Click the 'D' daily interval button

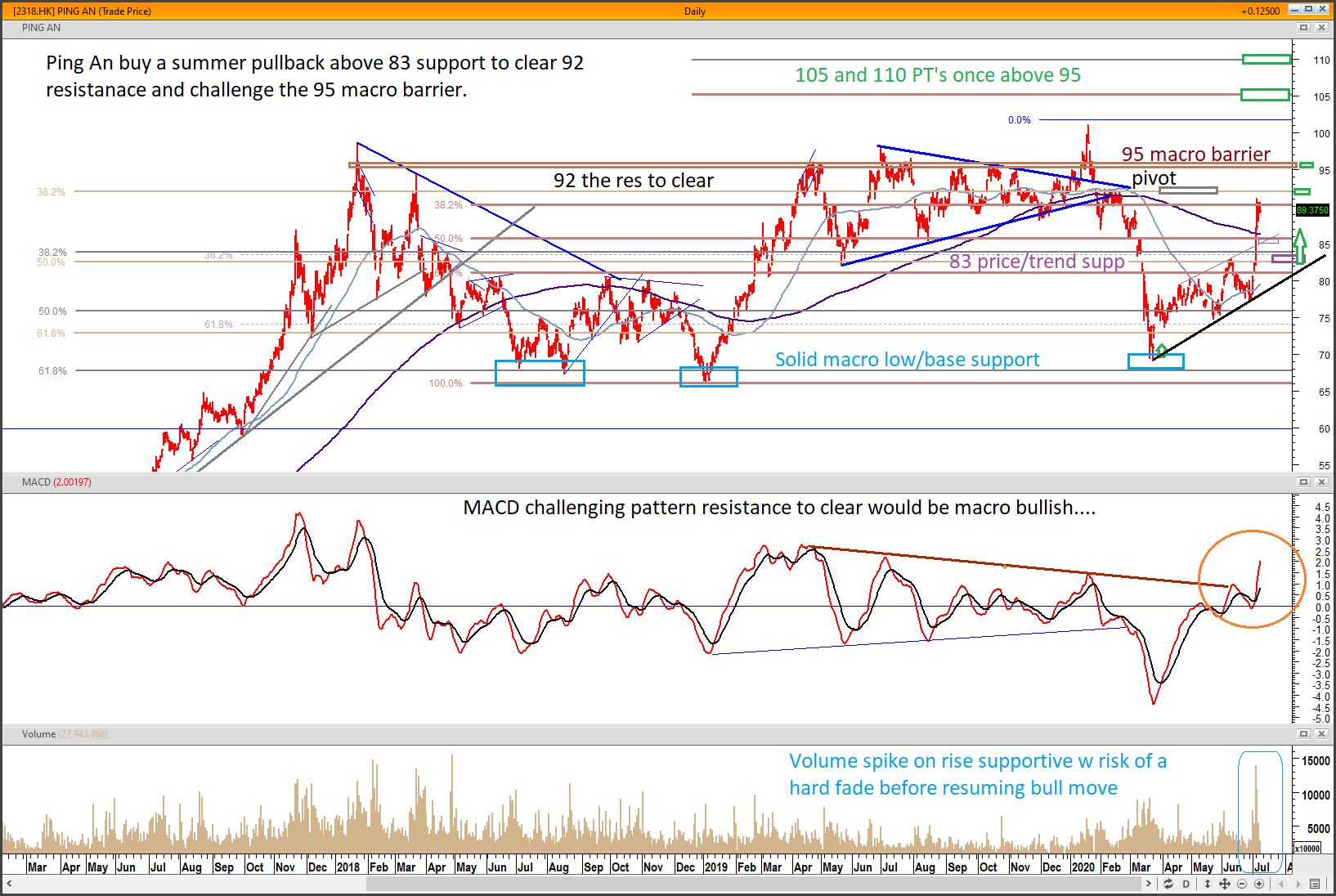(1186, 884)
